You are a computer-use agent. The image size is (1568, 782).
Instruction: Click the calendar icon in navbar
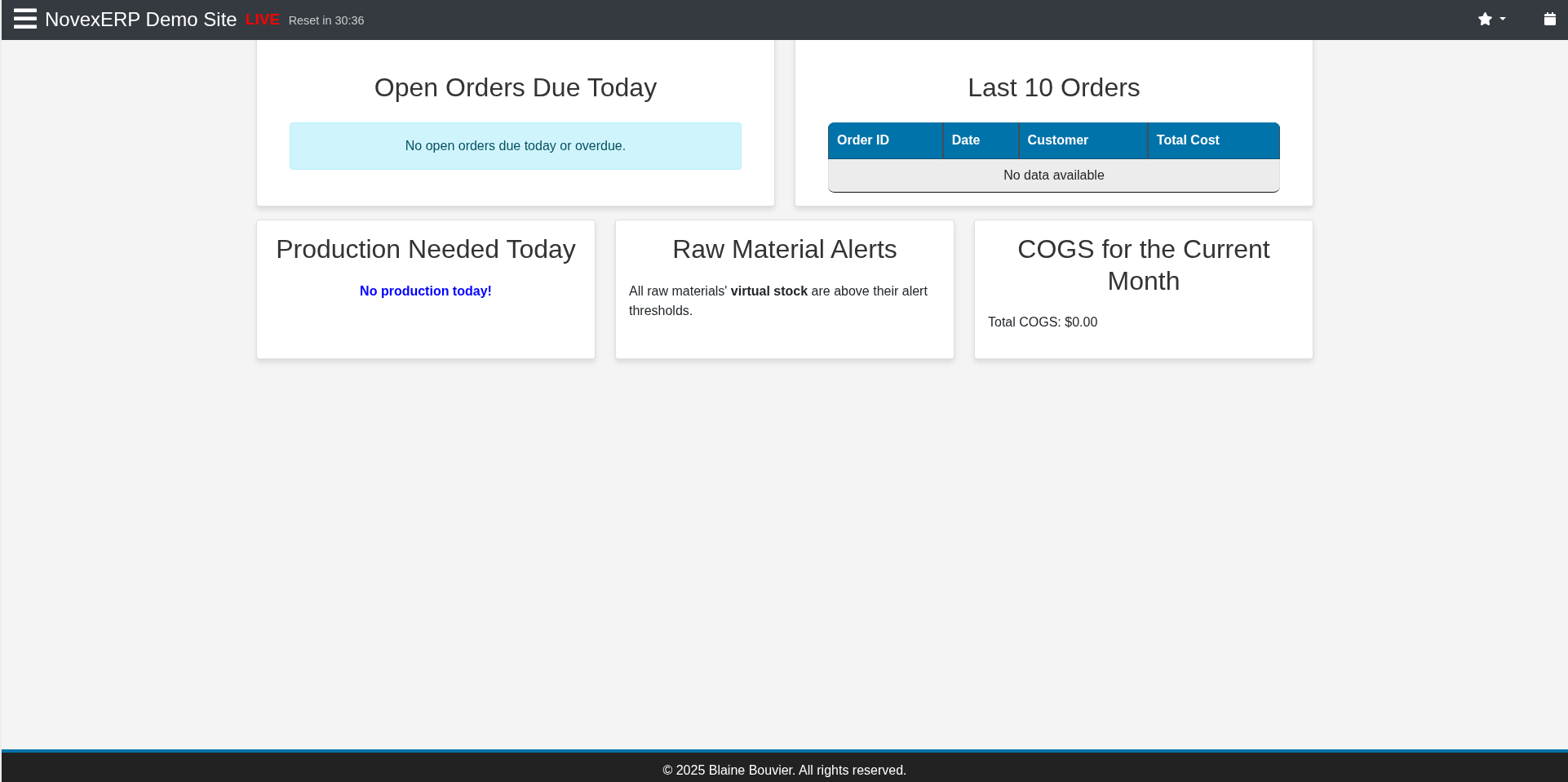click(x=1549, y=19)
